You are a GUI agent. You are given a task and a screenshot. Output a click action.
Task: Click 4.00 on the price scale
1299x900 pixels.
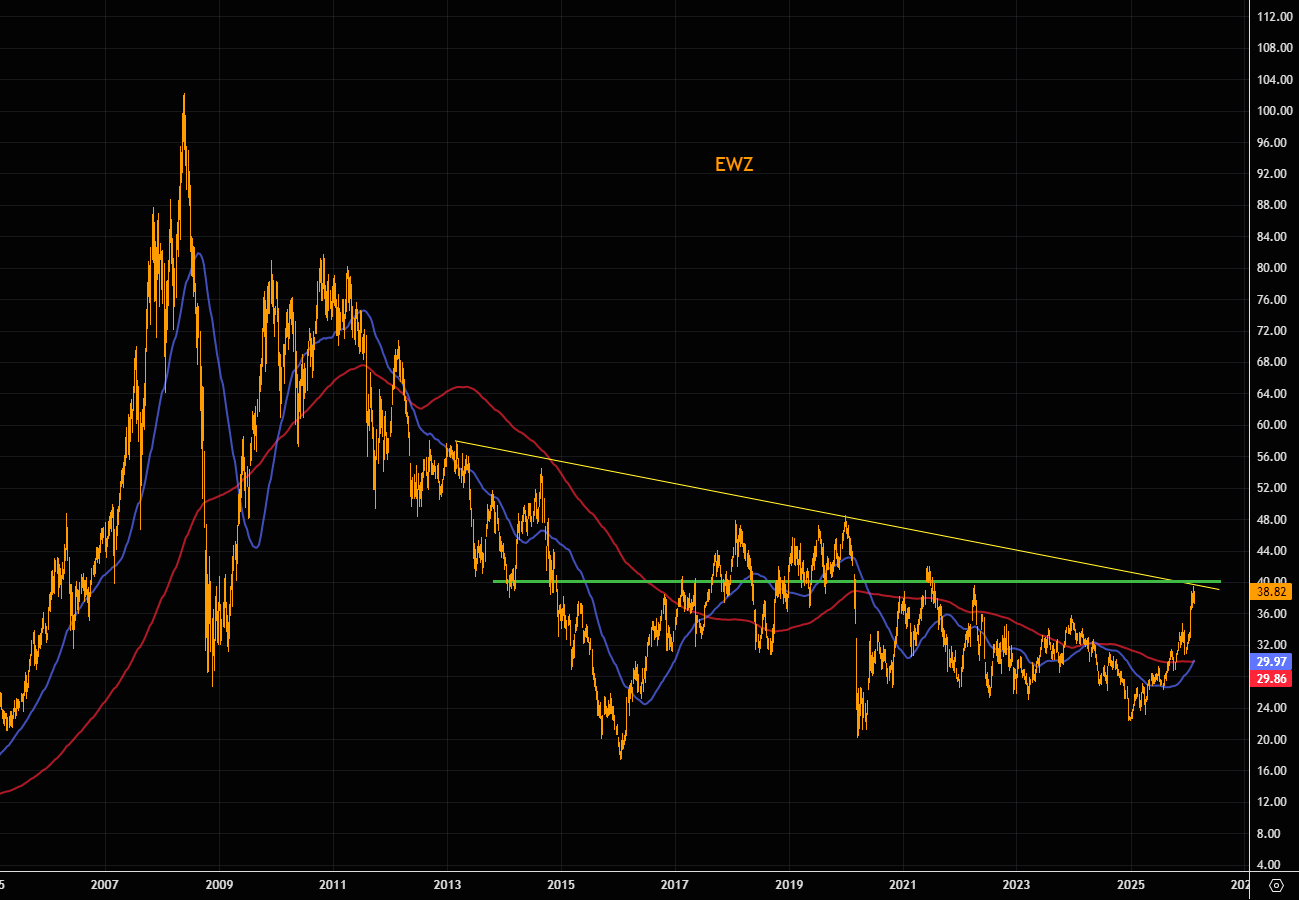1274,865
